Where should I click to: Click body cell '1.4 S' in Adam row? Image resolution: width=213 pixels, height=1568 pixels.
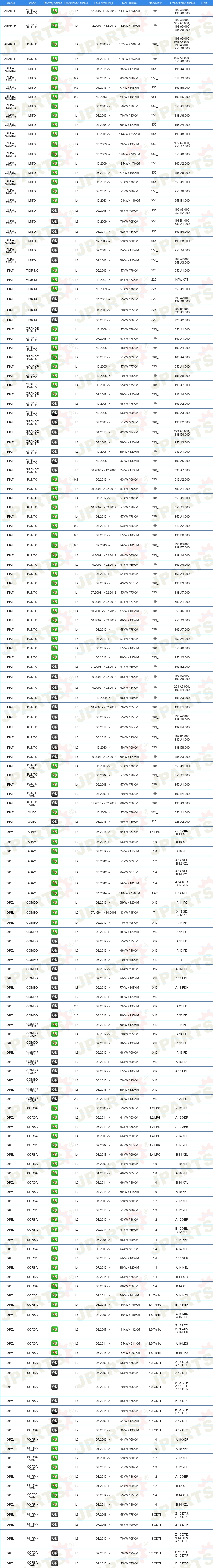coord(155,893)
